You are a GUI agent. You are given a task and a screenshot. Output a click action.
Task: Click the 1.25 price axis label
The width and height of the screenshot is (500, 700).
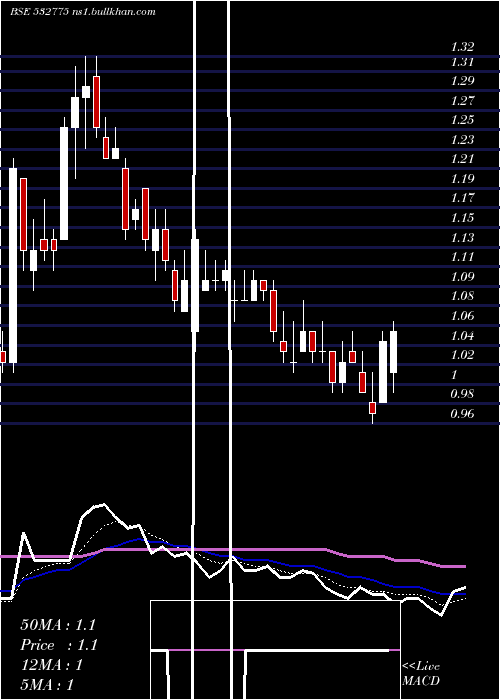coord(462,121)
